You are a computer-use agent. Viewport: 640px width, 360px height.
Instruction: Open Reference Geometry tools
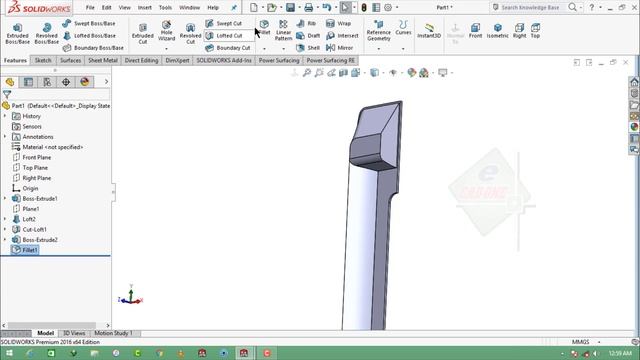[378, 31]
